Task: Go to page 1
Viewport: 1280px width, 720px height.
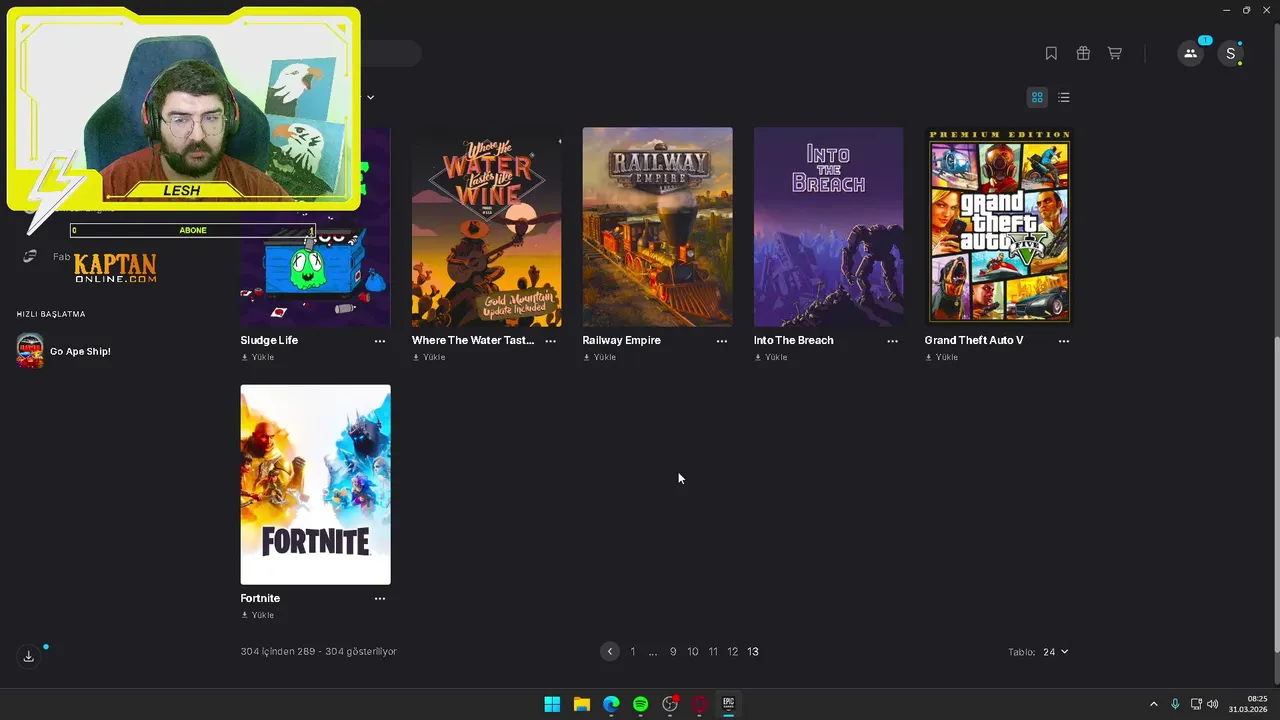Action: coord(633,651)
